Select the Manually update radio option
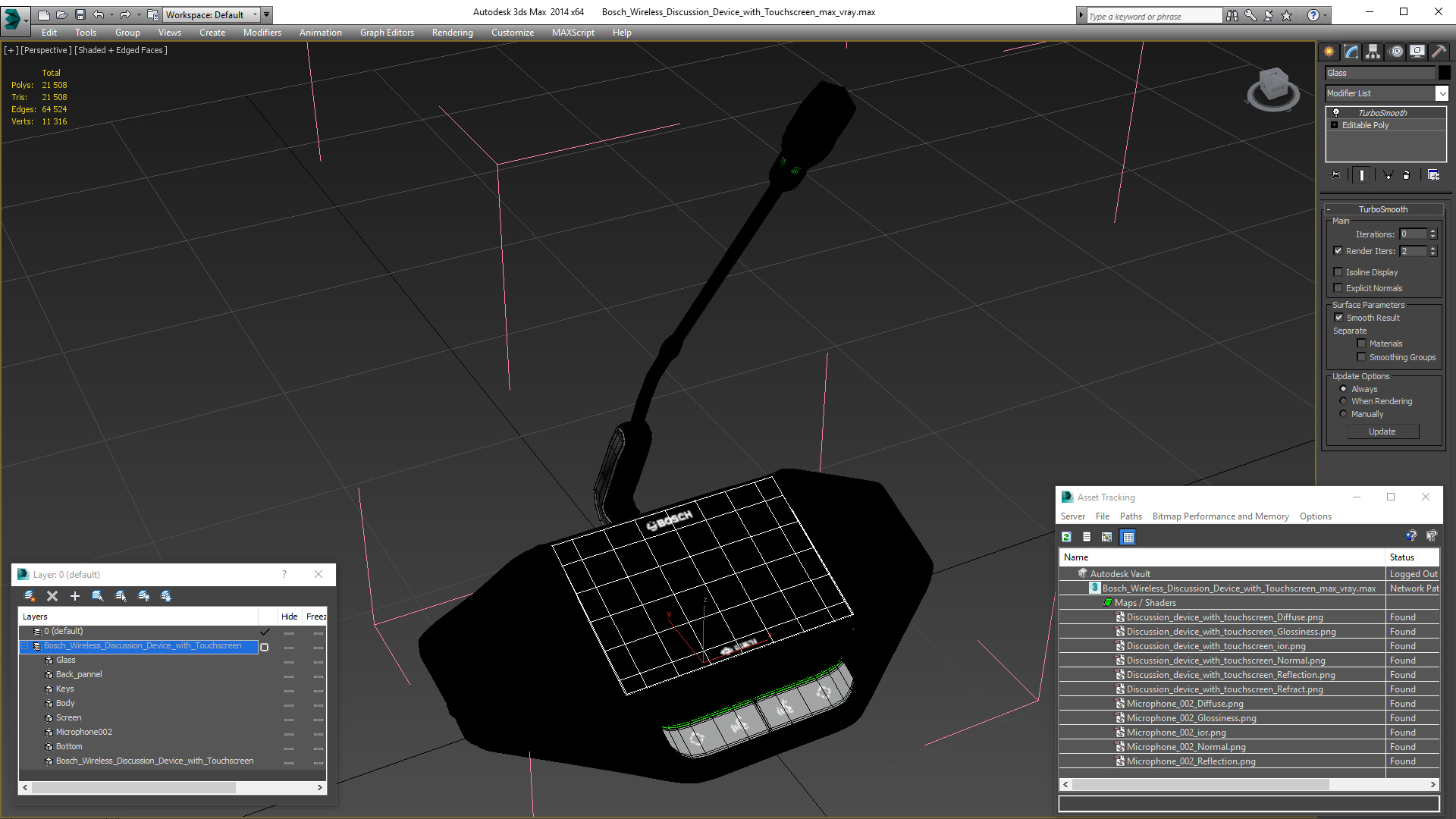The height and width of the screenshot is (819, 1456). pos(1343,414)
